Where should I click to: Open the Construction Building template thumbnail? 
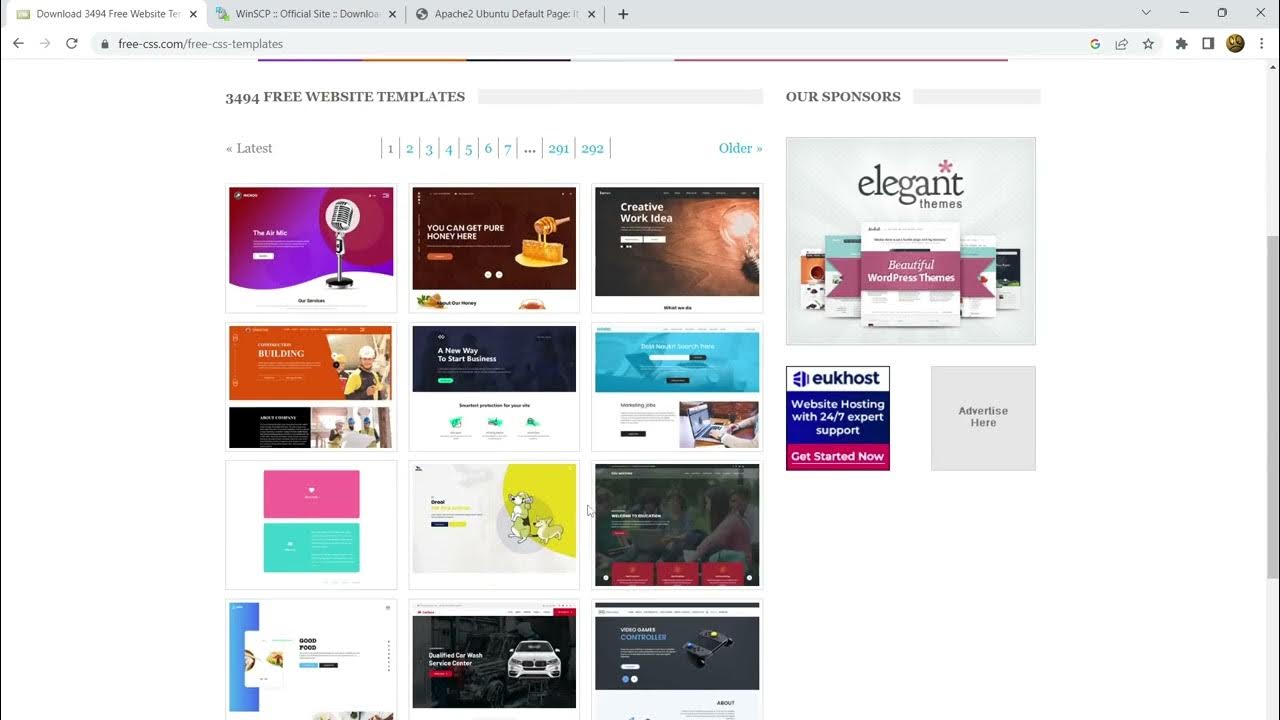click(x=311, y=386)
